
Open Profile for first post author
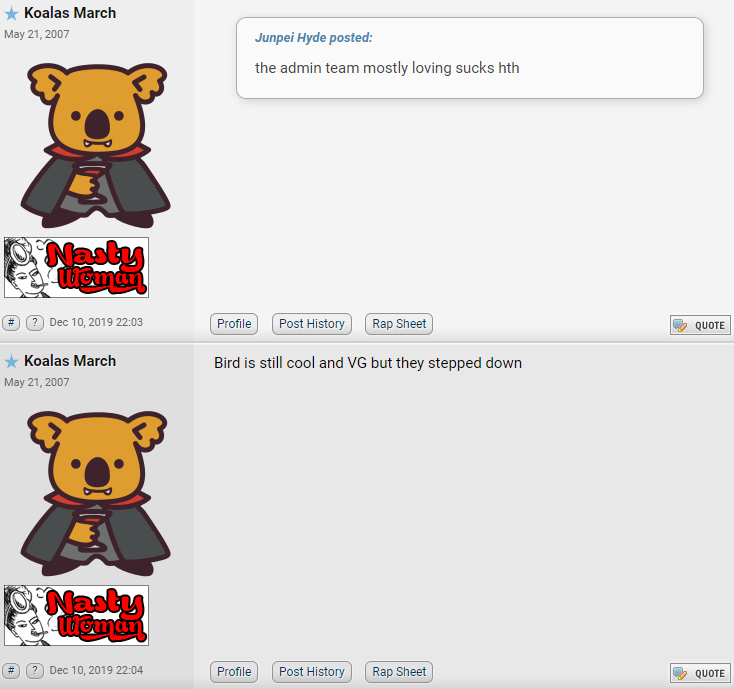(234, 324)
